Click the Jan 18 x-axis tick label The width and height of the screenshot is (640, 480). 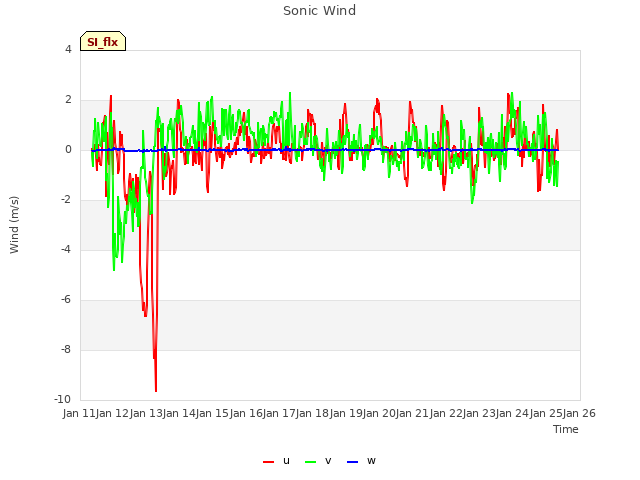point(312,413)
